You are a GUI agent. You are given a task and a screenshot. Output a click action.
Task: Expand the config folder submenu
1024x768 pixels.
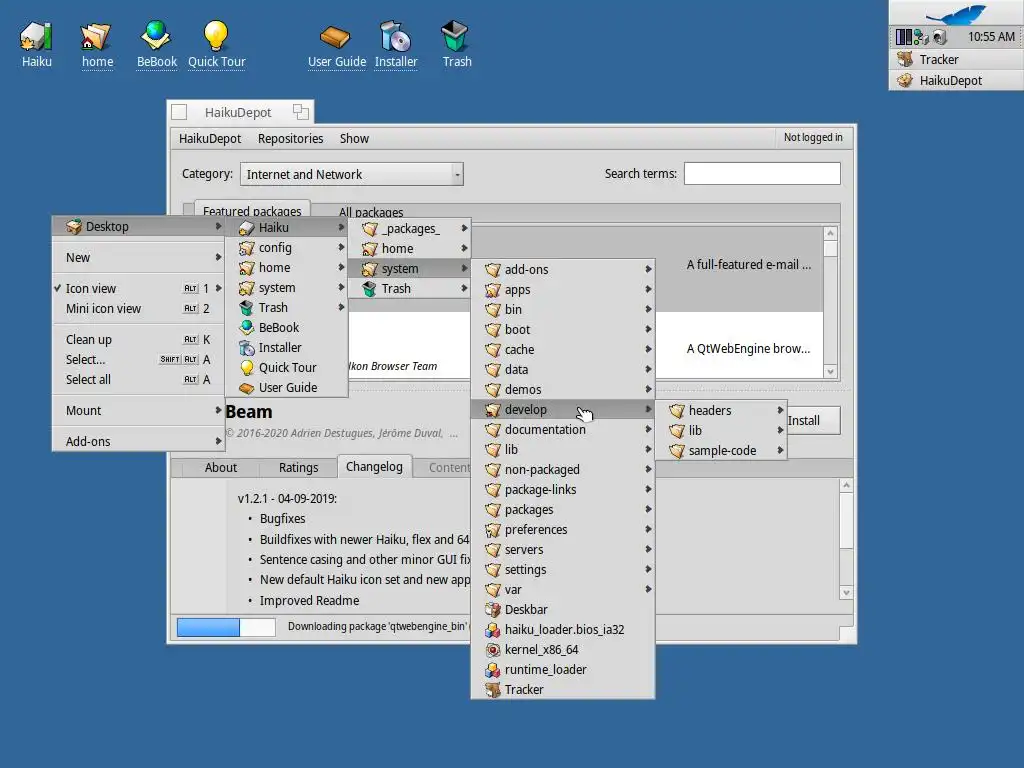[x=286, y=248]
